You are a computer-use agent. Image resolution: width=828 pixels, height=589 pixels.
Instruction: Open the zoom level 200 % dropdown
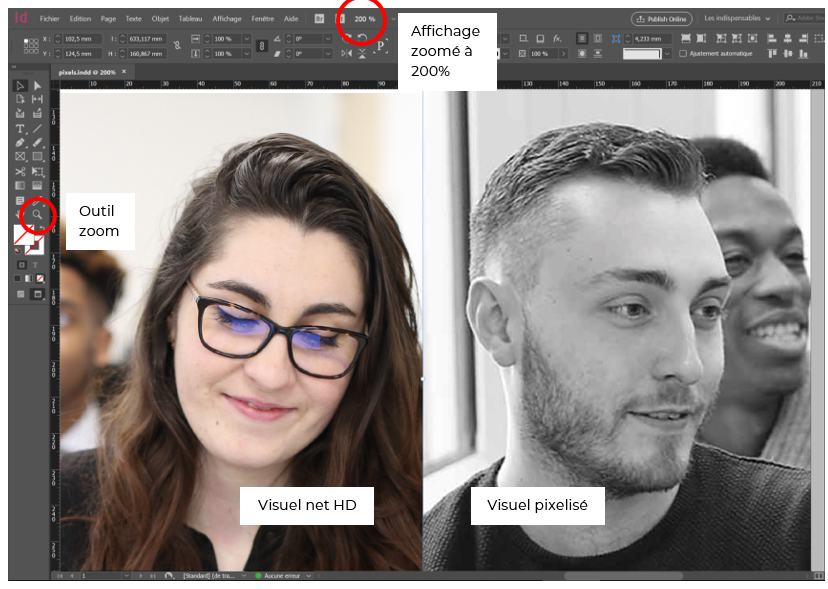393,18
